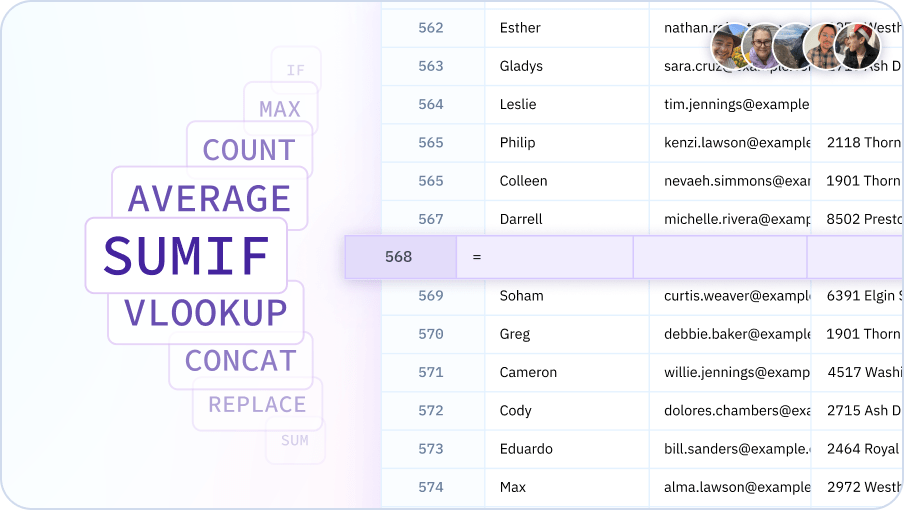Choose the CONCAT function chip
Viewport: 904px width, 510px height.
240,361
